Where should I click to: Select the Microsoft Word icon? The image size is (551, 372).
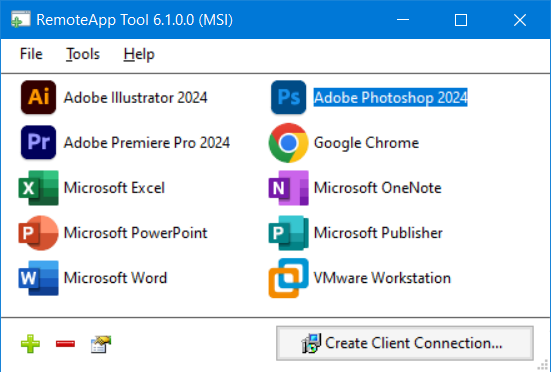(38, 278)
